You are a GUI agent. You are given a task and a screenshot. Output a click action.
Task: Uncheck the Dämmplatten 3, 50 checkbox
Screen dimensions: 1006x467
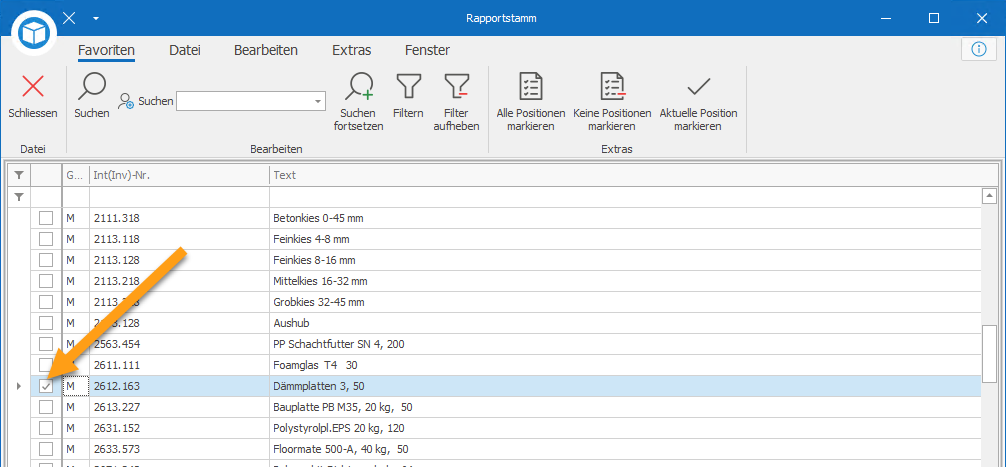click(46, 386)
